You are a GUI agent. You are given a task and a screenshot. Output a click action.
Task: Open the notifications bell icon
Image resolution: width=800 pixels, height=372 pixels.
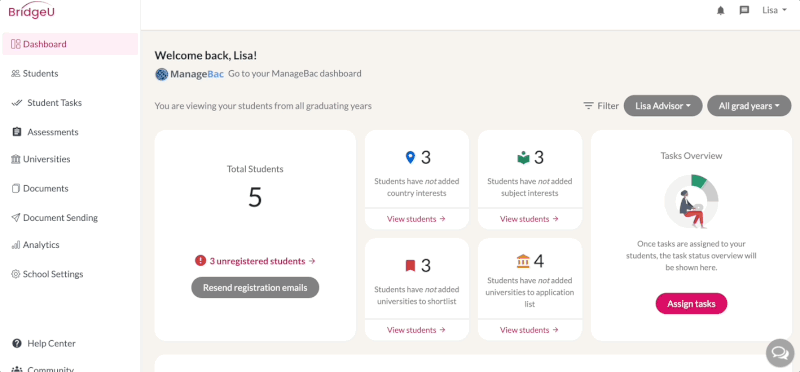pyautogui.click(x=720, y=11)
